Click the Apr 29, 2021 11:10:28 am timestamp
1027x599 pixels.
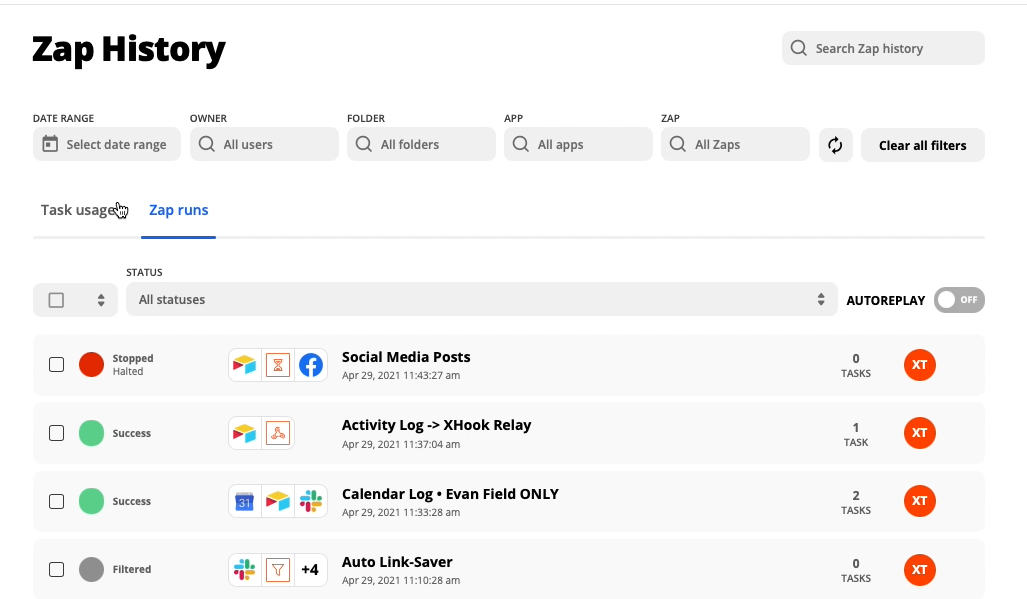point(401,581)
